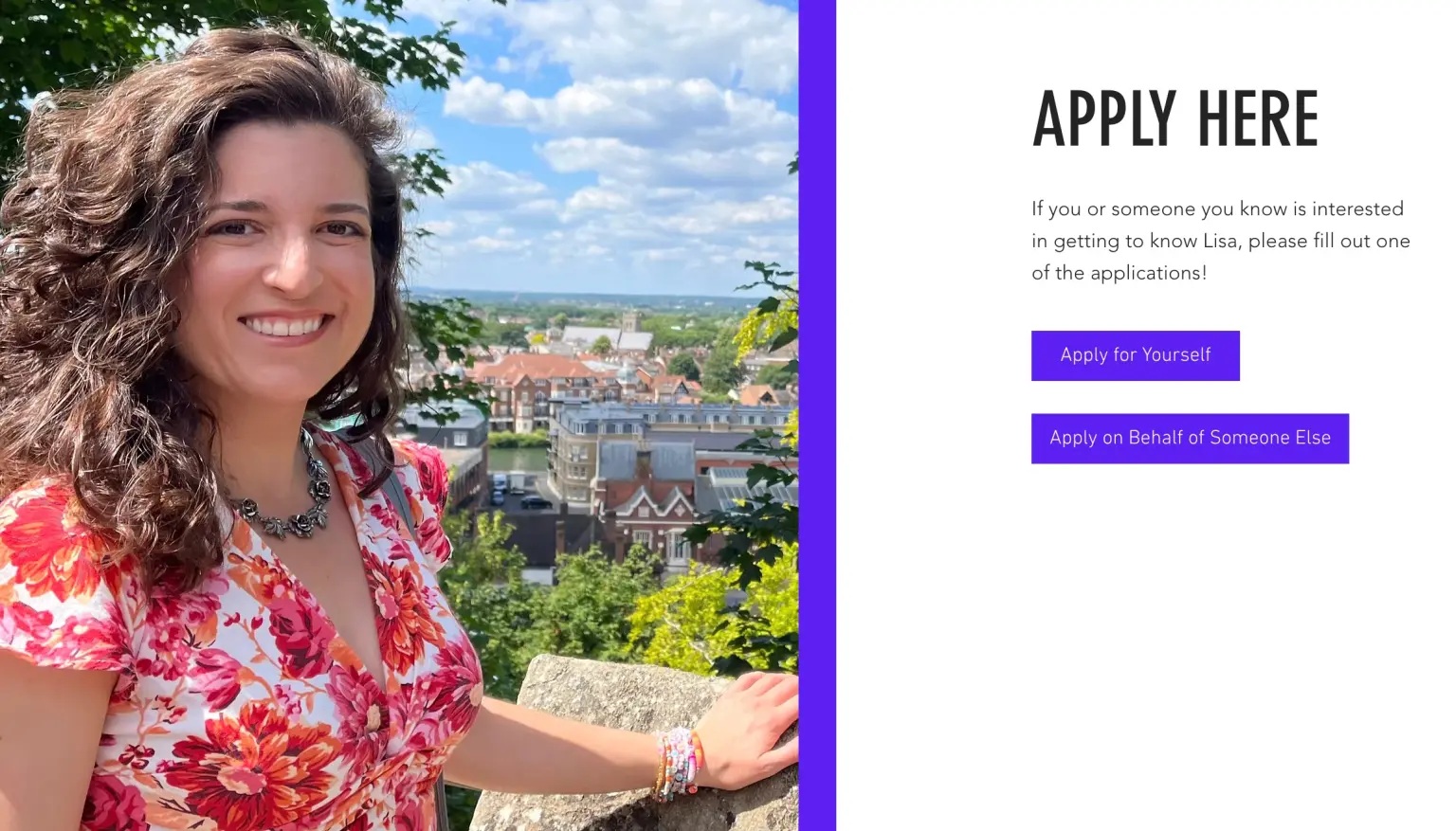Click the river visible behind the trees
The image size is (1456, 831).
pyautogui.click(x=518, y=460)
